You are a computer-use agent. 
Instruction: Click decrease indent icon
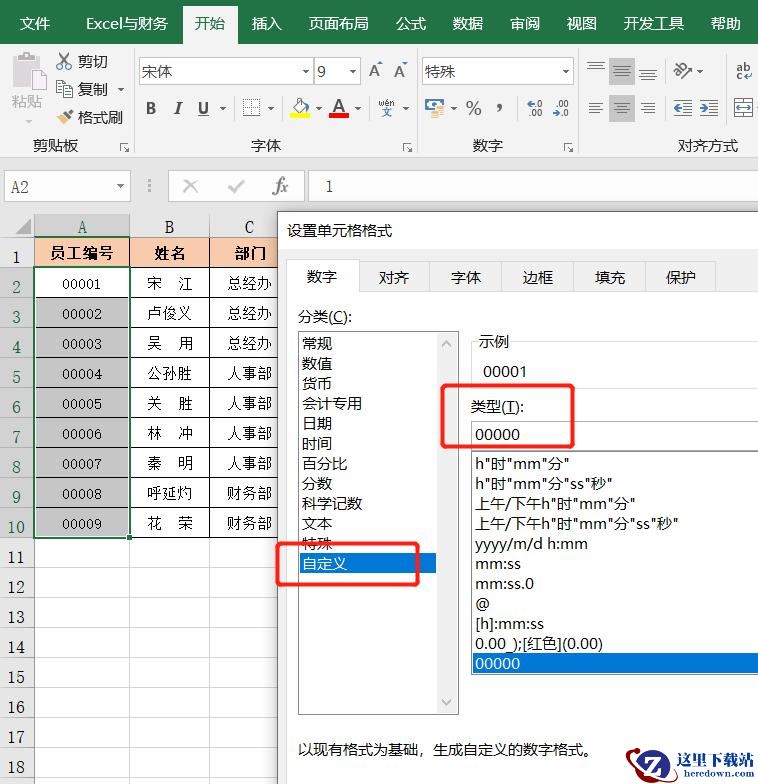tap(682, 108)
